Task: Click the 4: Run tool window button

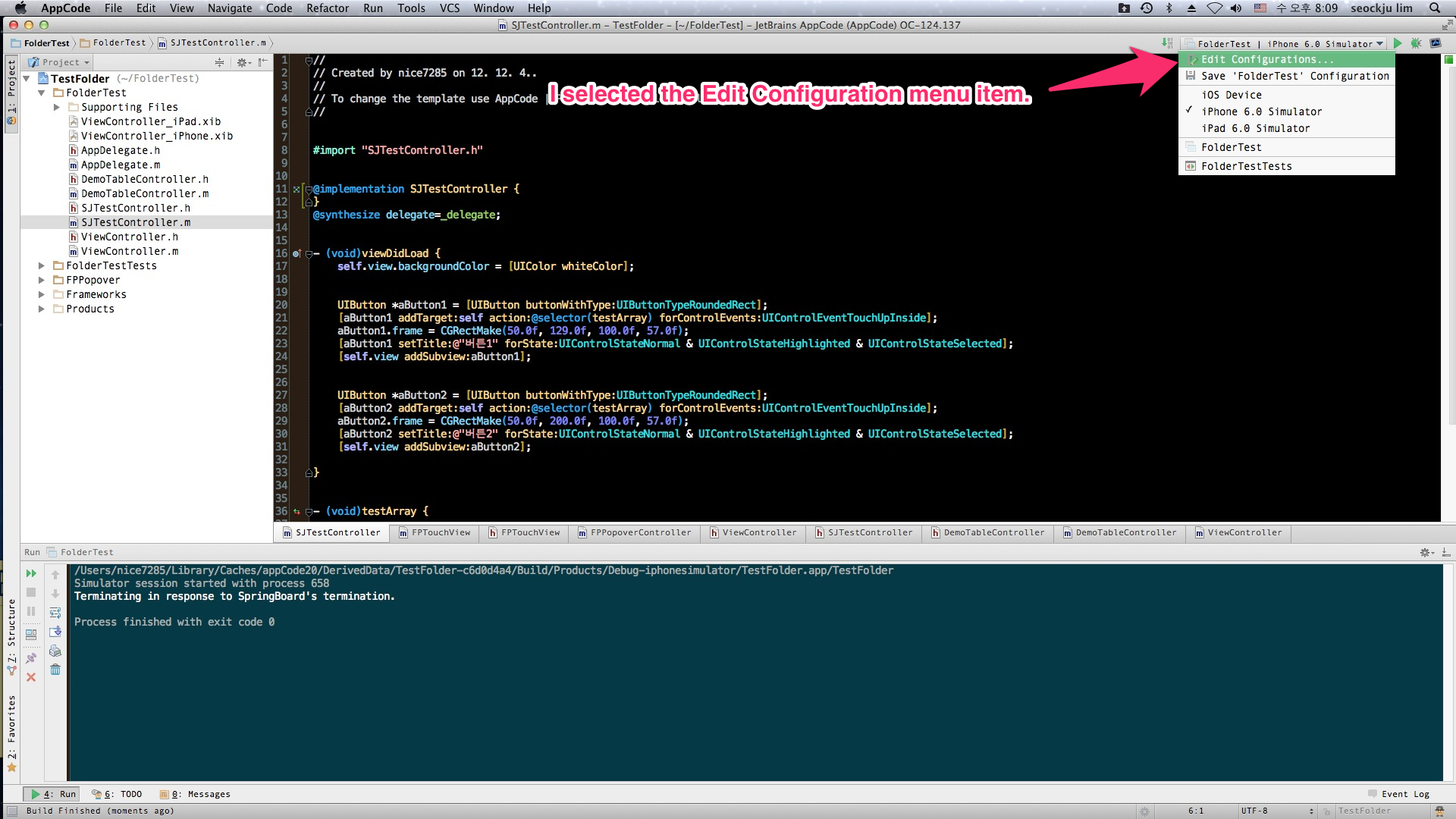Action: [x=52, y=794]
